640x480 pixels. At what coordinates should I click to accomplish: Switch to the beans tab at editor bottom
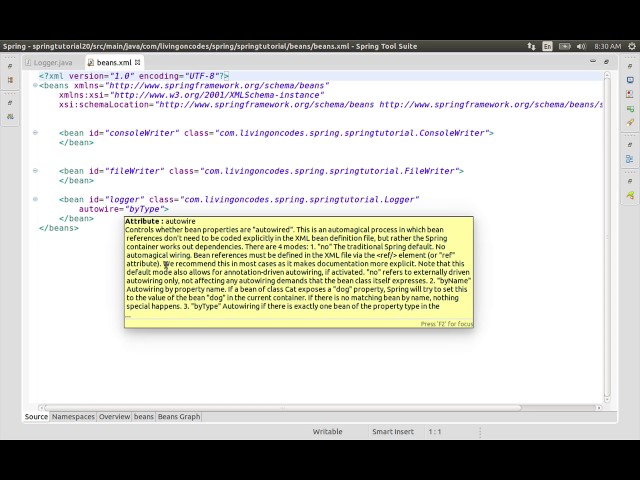[x=144, y=417]
